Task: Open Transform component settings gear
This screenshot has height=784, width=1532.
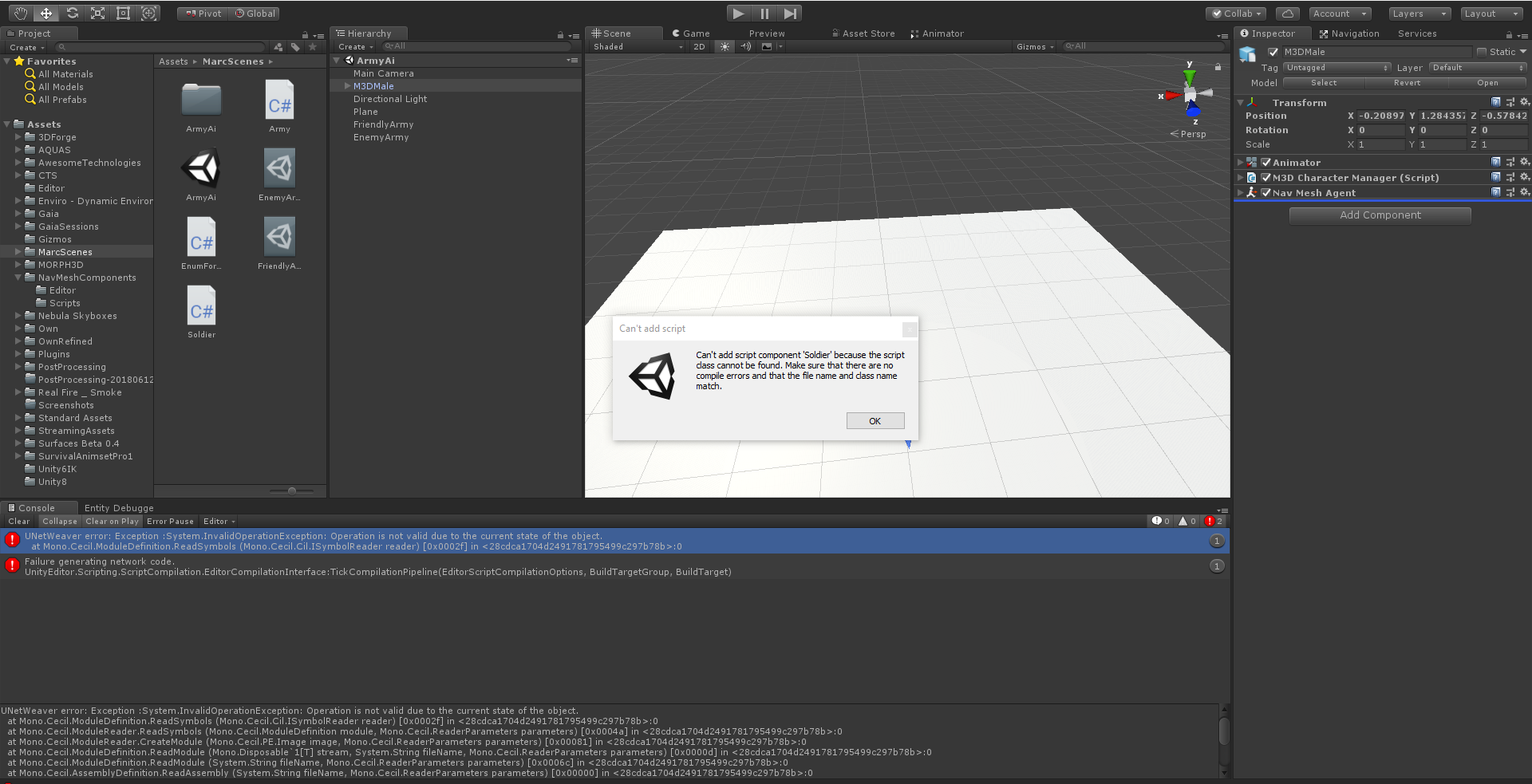Action: pos(1525,102)
